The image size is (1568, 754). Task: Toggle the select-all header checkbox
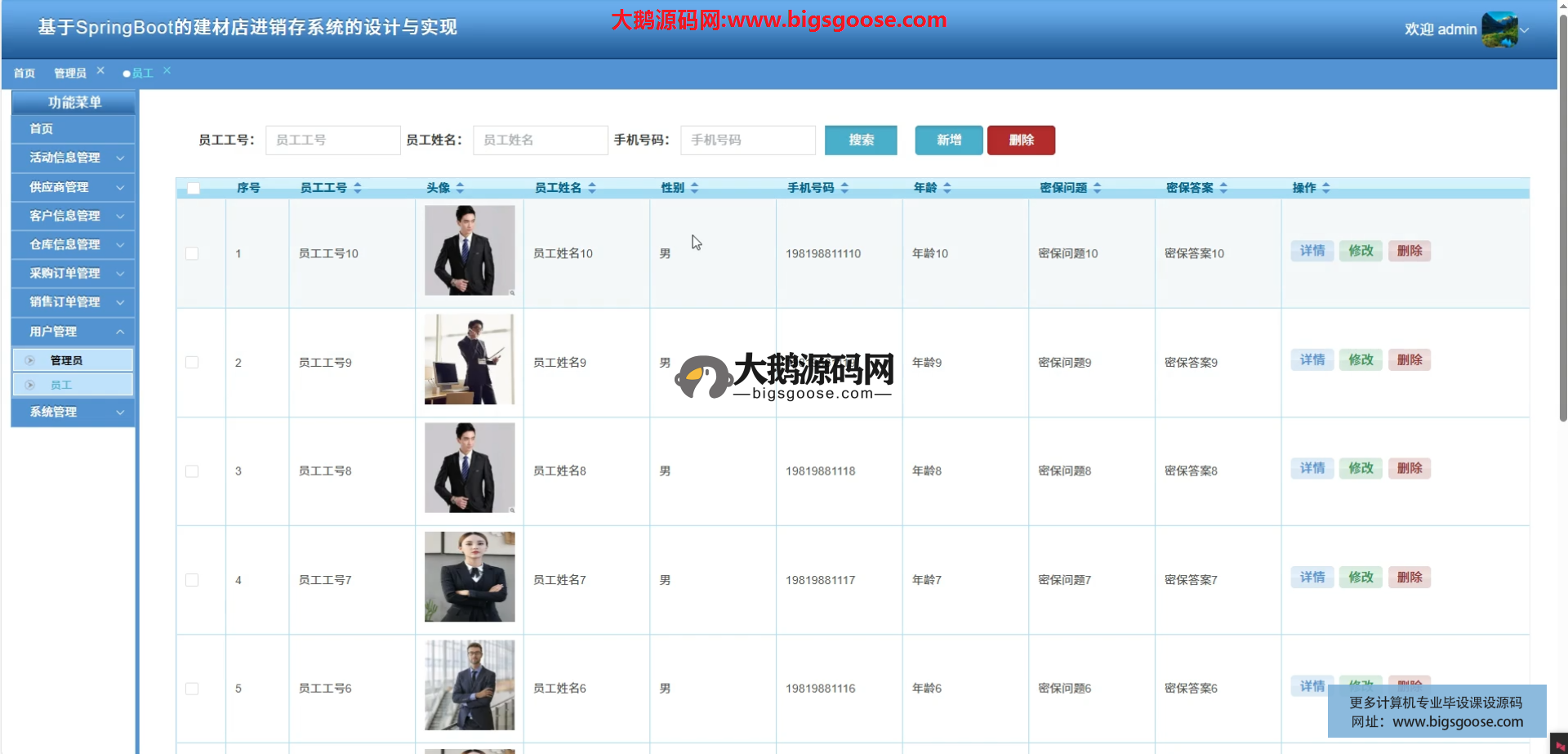pyautogui.click(x=194, y=189)
